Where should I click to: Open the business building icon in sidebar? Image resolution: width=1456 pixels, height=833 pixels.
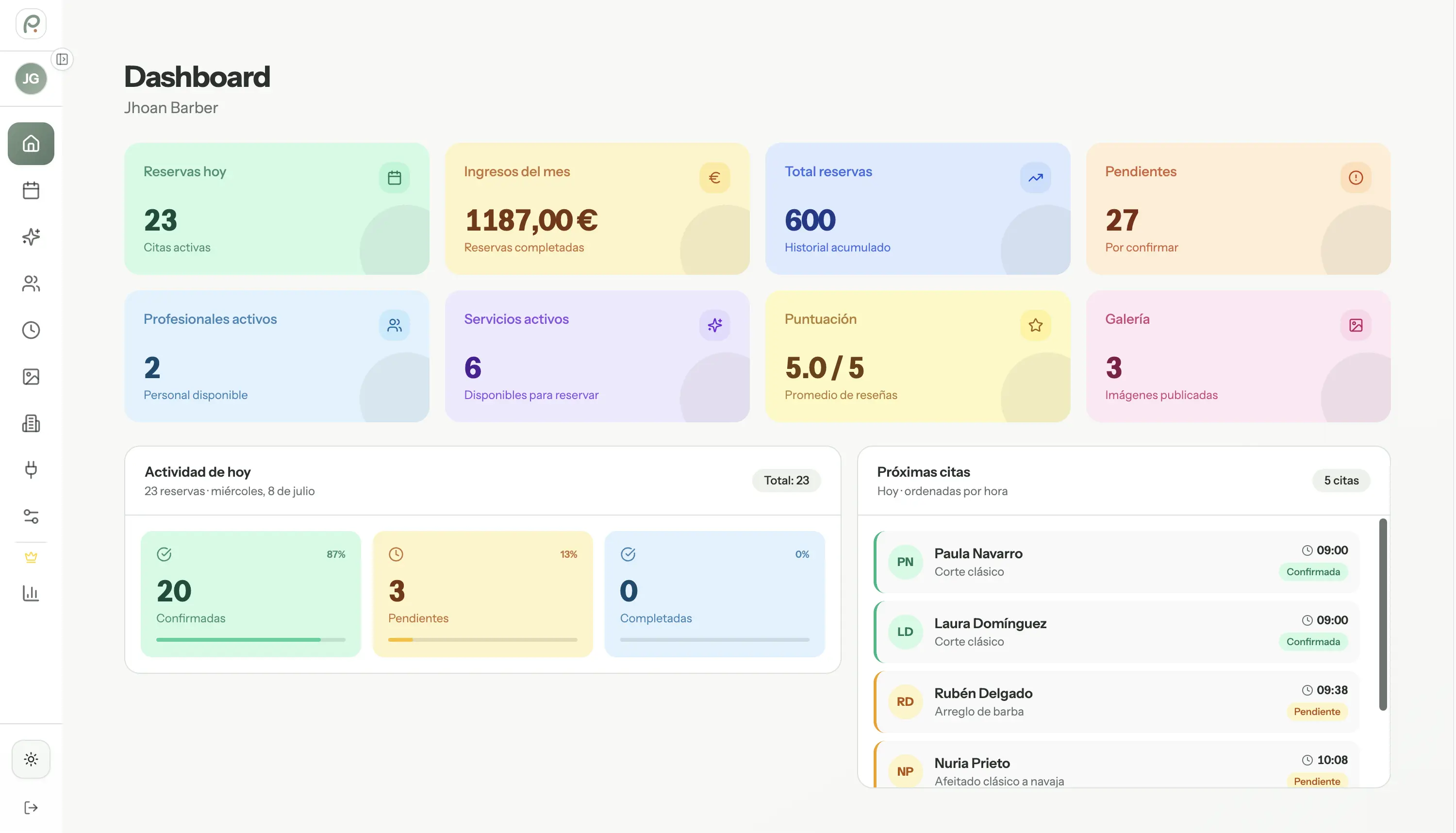coord(31,423)
